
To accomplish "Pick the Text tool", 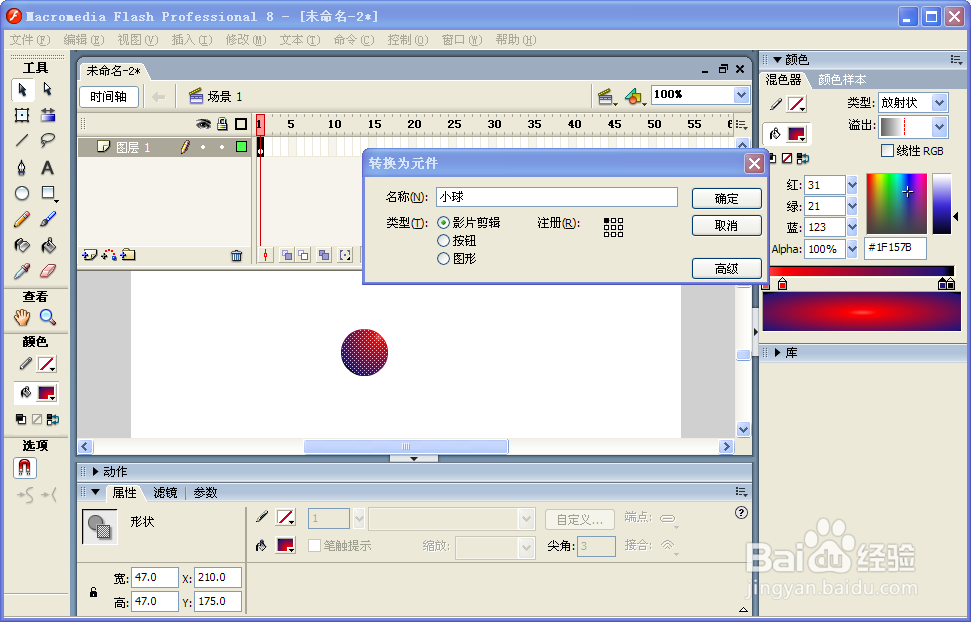I will pos(48,166).
